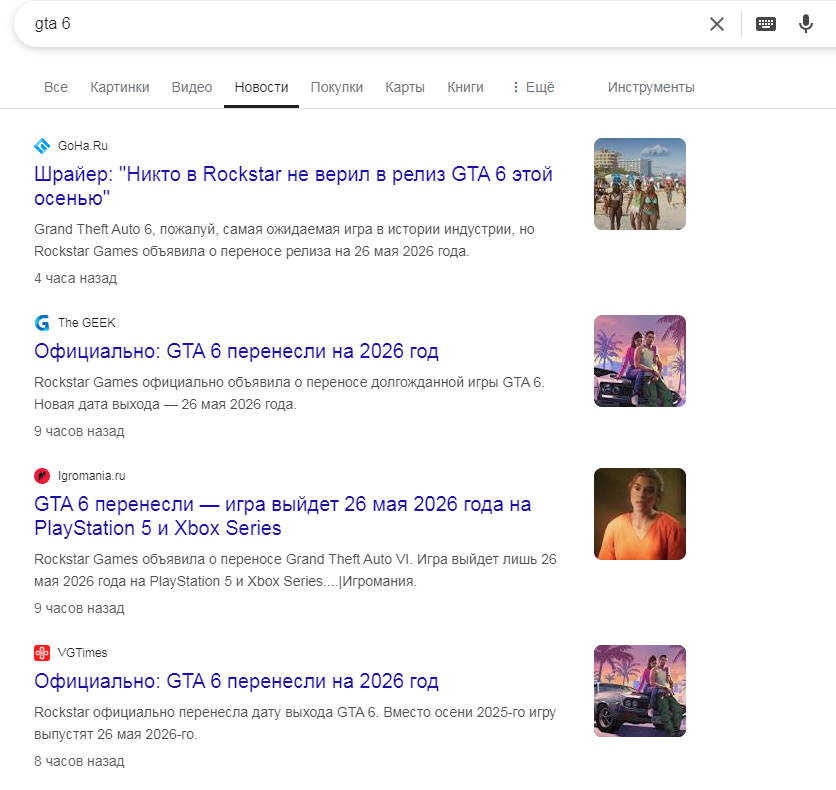The image size is (836, 790).
Task: Expand the Ещё menu
Action: click(533, 87)
